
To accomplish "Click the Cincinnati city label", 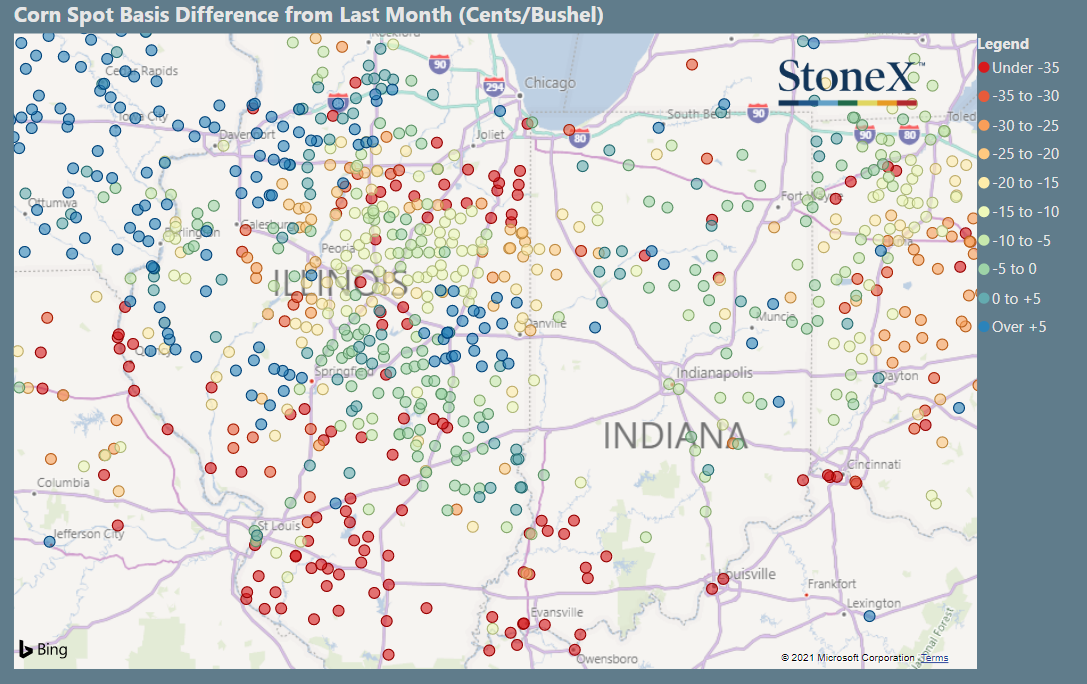I will [x=874, y=464].
